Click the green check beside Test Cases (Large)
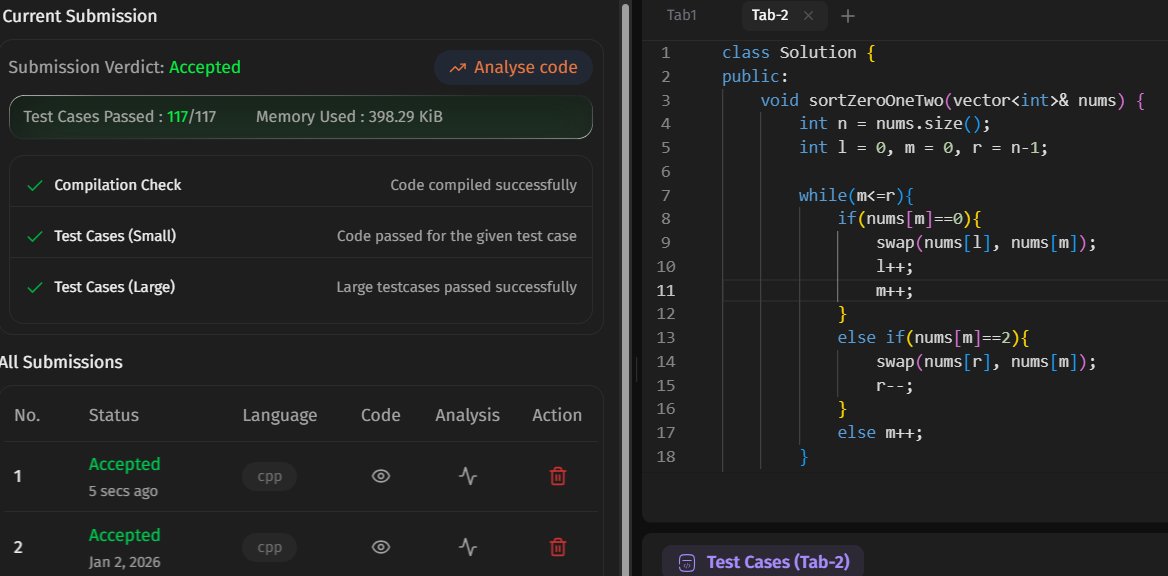This screenshot has height=576, width=1168. [x=34, y=288]
